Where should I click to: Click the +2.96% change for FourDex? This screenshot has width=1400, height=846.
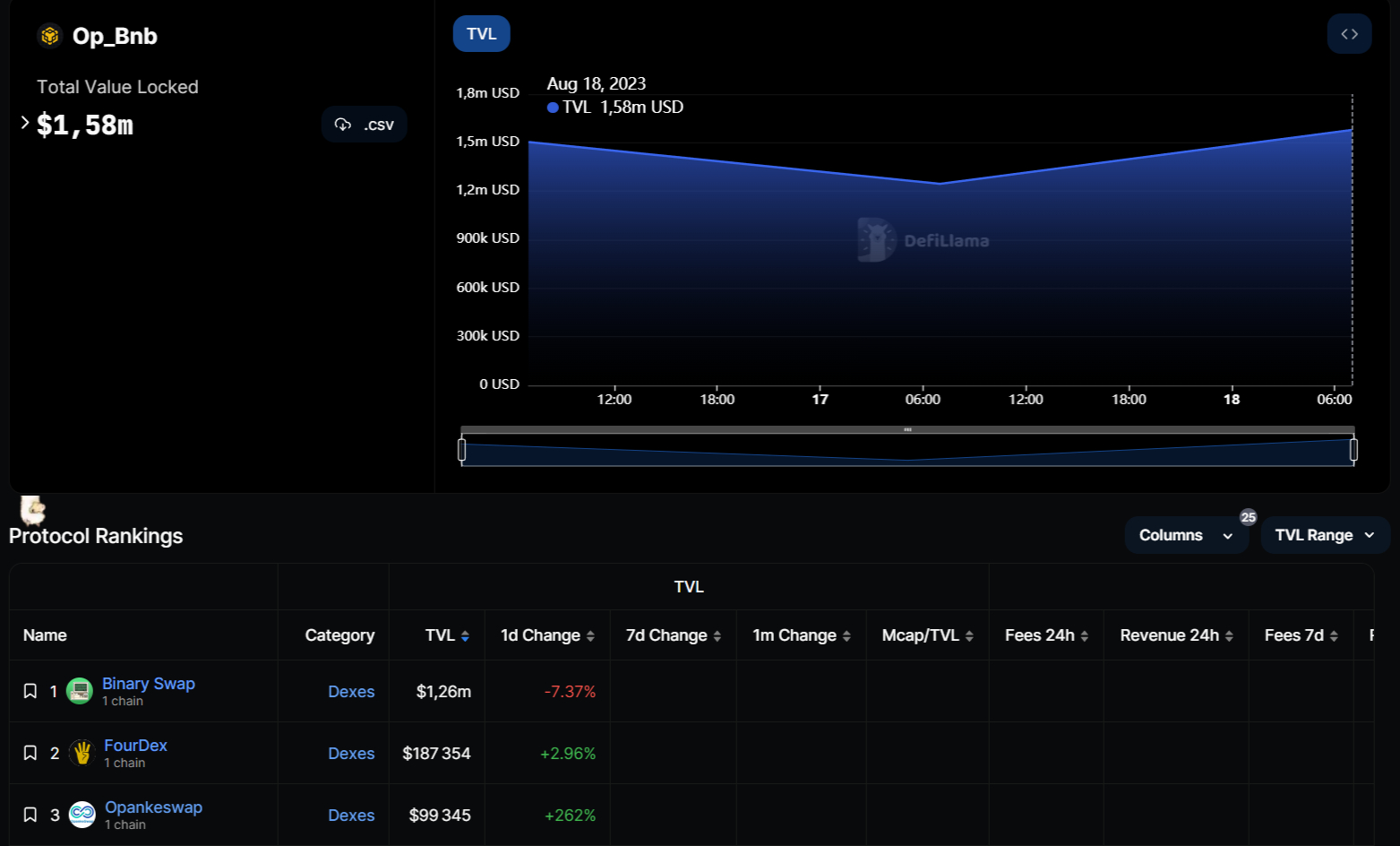[x=568, y=754]
